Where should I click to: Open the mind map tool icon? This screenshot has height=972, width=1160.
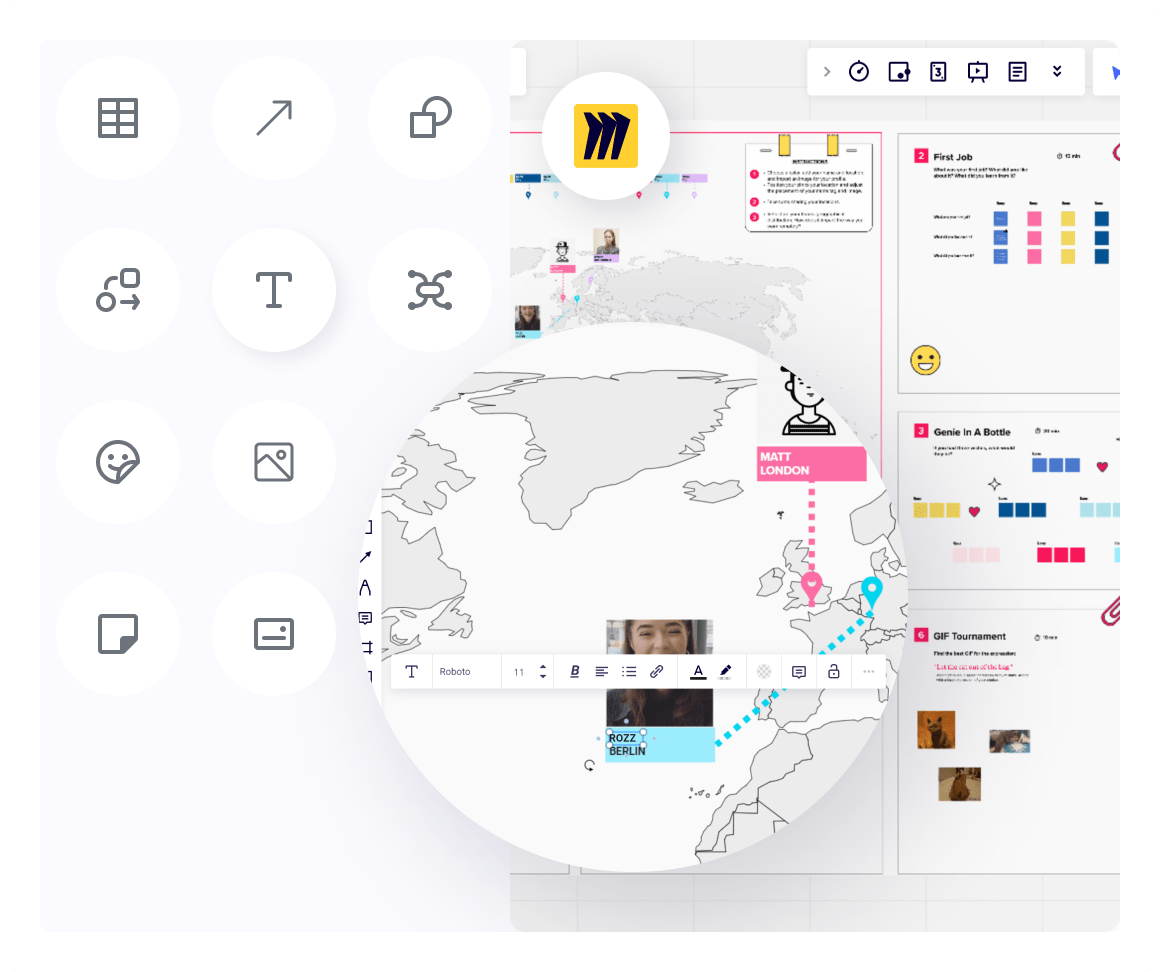coord(430,290)
